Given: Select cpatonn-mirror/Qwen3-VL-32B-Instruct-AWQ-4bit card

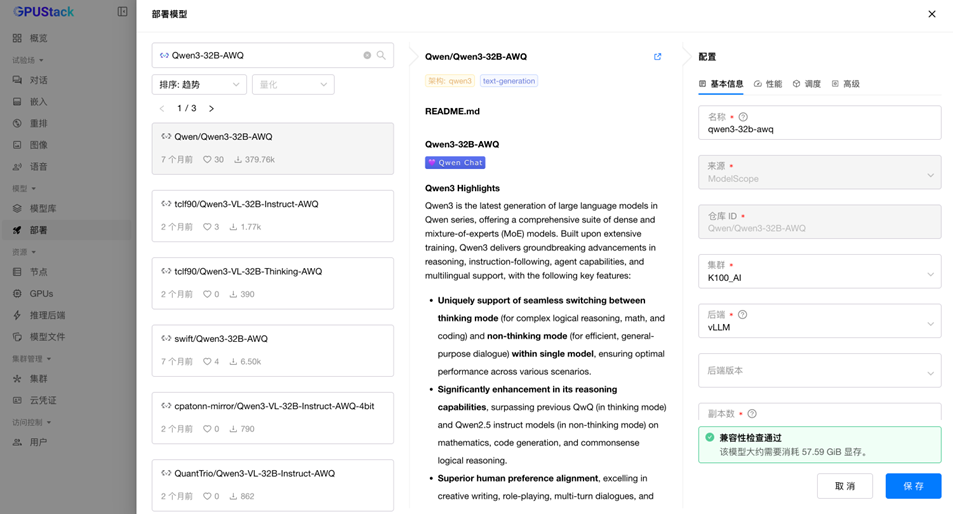Looking at the screenshot, I should tap(273, 419).
